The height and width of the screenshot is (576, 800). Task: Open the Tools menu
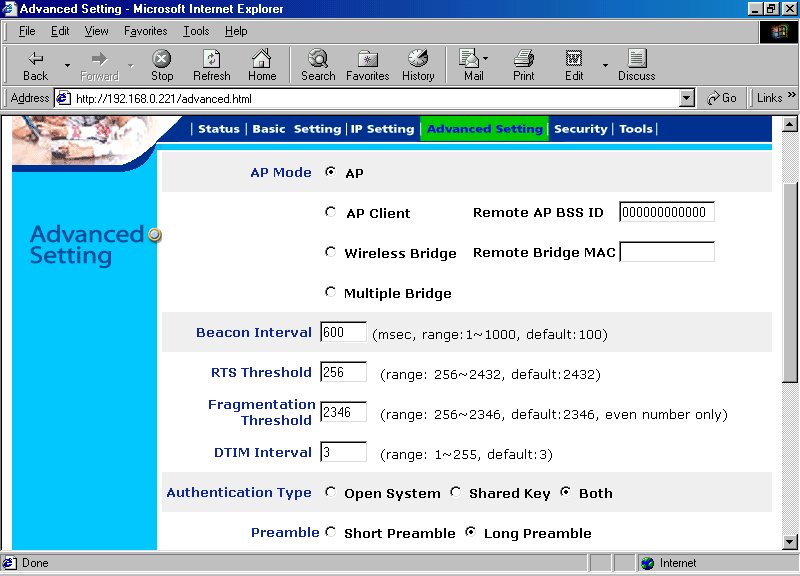[196, 31]
